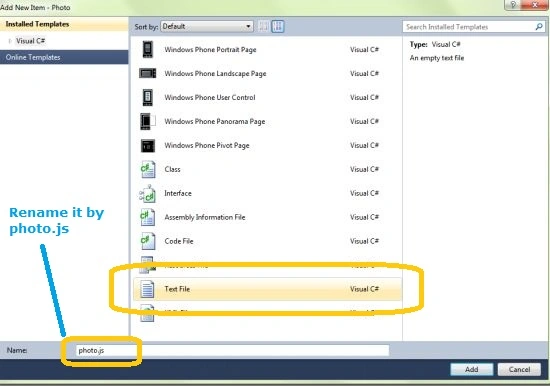550x386 pixels.
Task: Select the 'Code File' template label
Action: click(x=179, y=241)
